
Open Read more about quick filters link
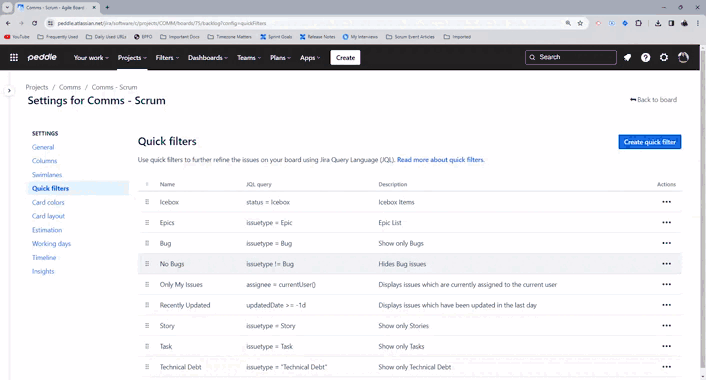point(440,159)
